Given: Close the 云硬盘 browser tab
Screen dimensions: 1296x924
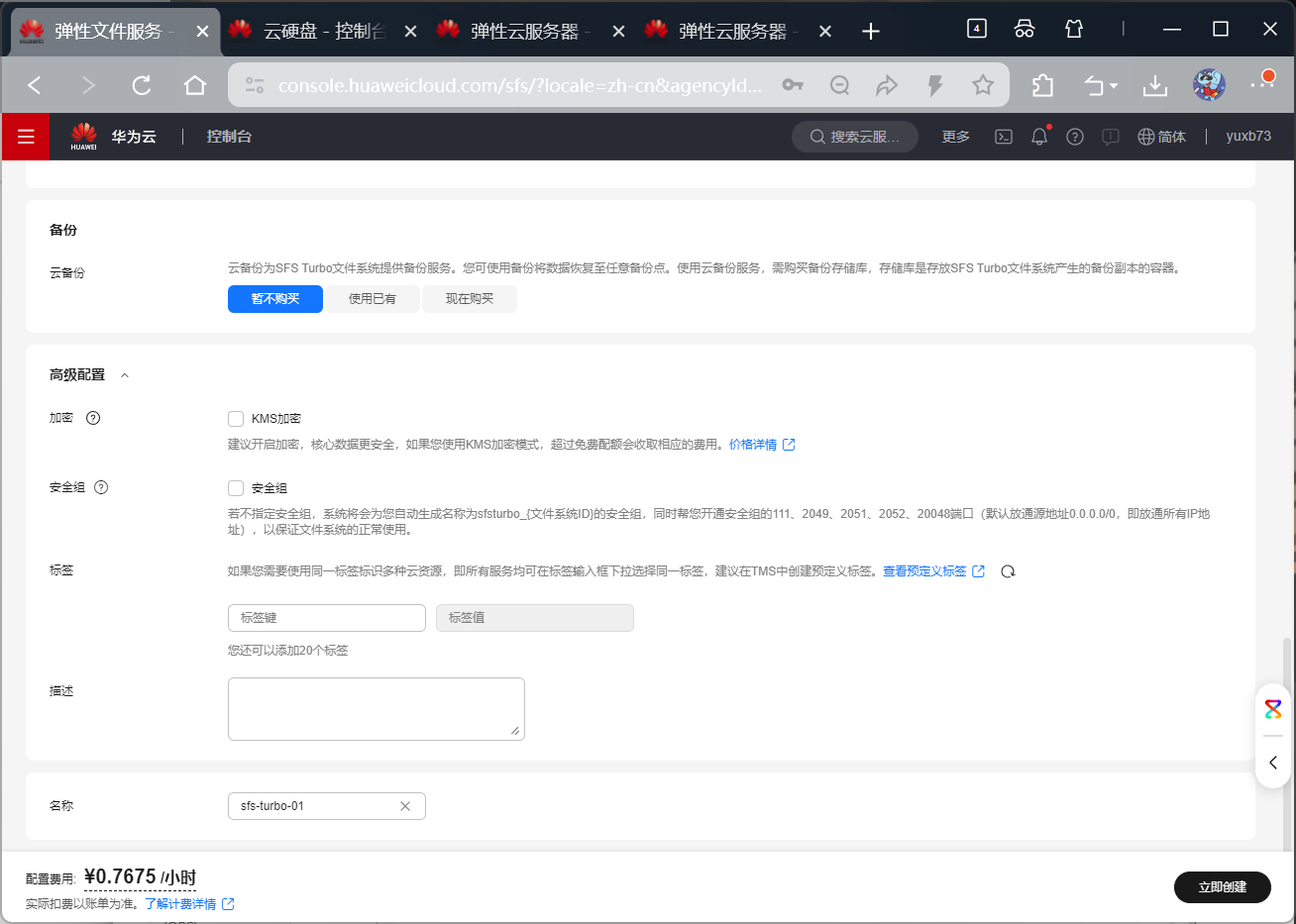Looking at the screenshot, I should (x=411, y=32).
